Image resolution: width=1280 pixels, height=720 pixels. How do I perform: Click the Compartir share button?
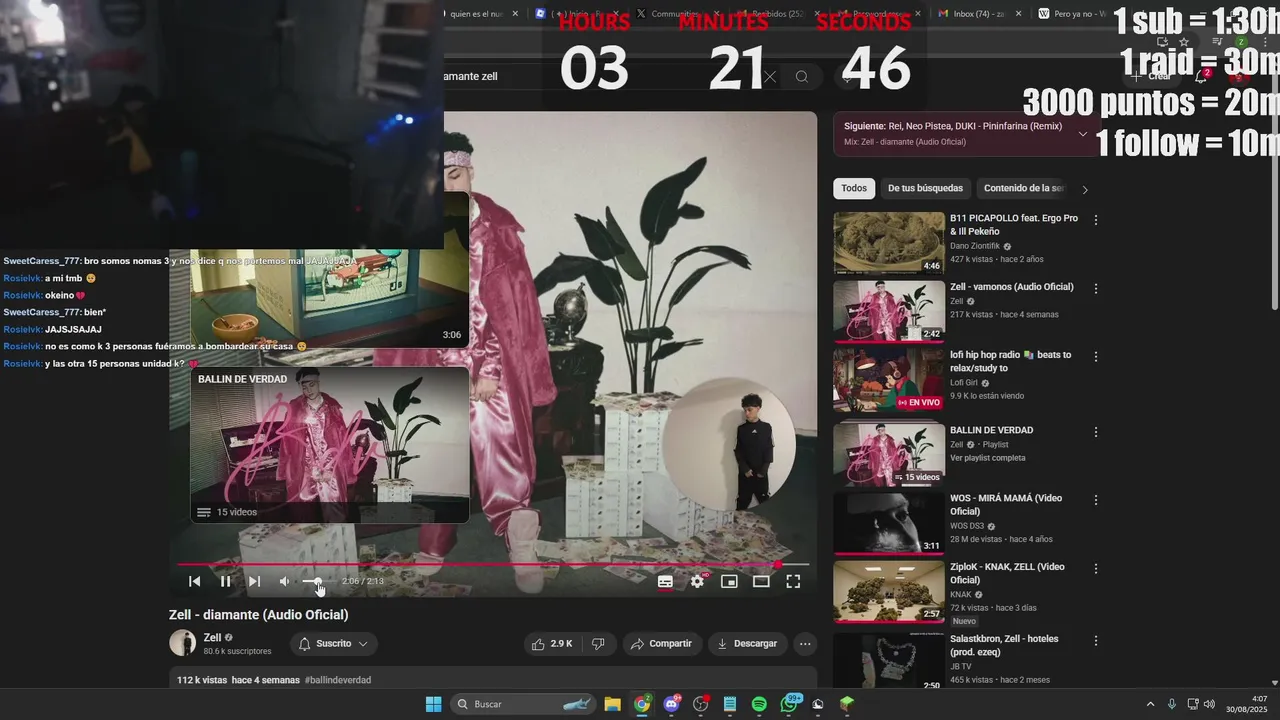pyautogui.click(x=661, y=644)
